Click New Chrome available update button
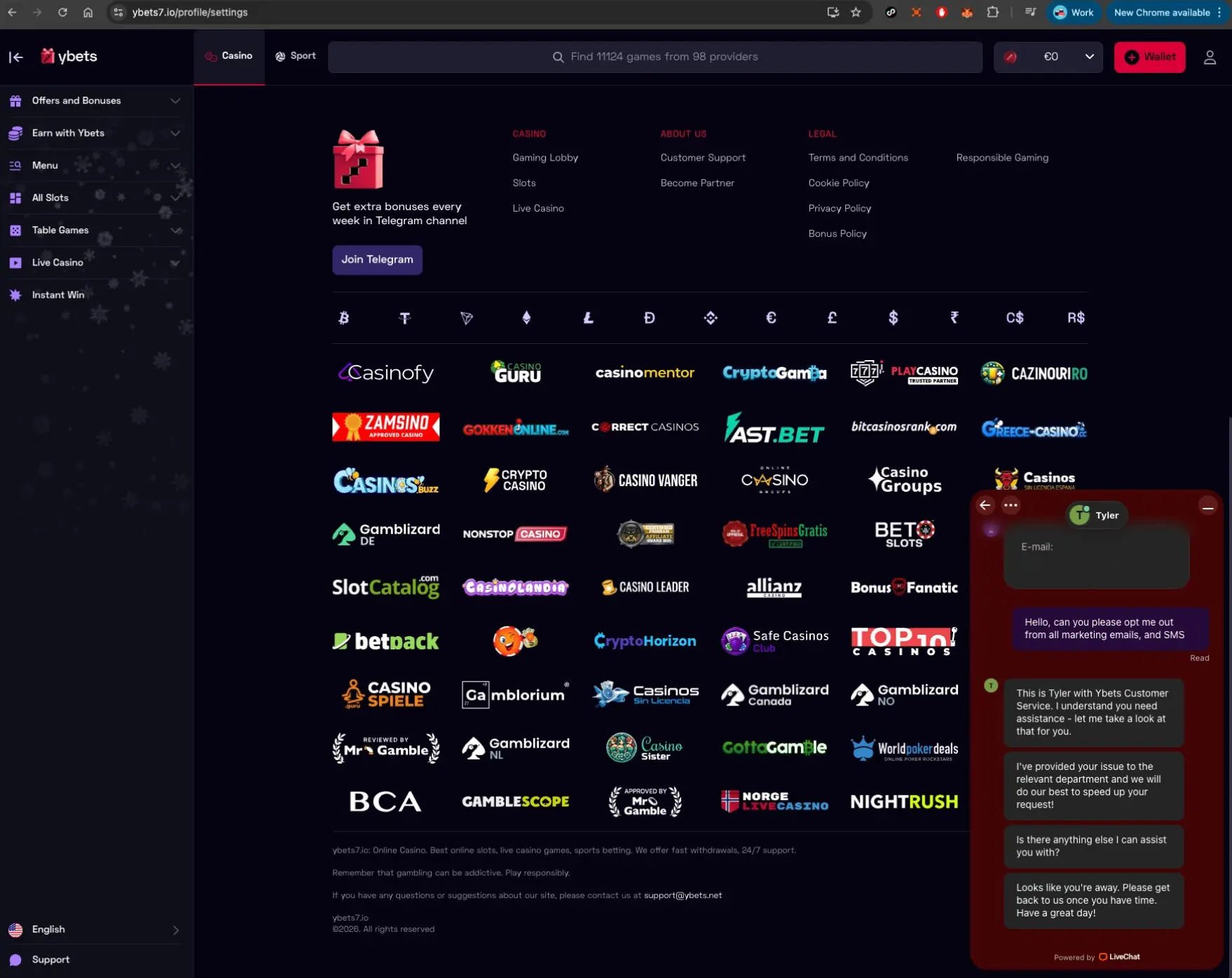 [x=1167, y=13]
